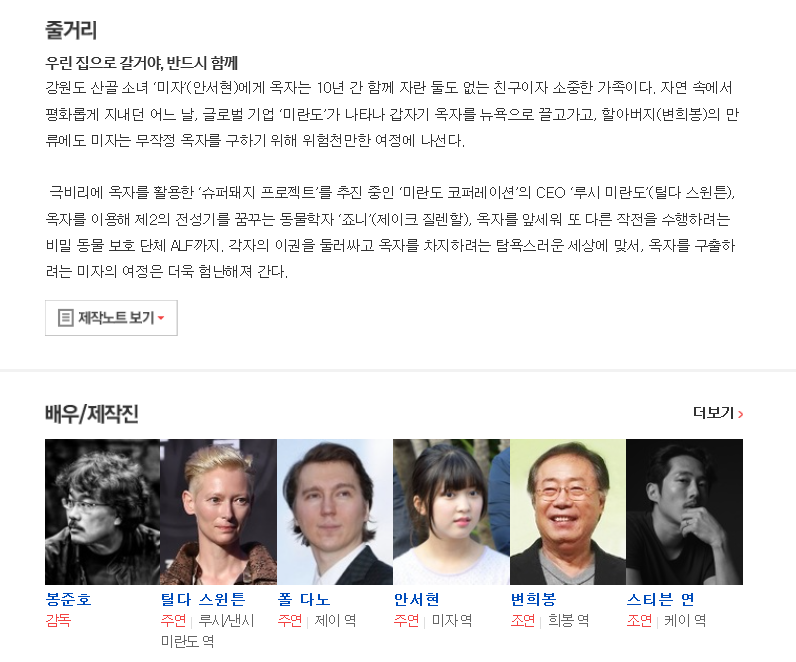796x662 pixels.
Task: Follow the 변희봉 name link
Action: coord(534,600)
